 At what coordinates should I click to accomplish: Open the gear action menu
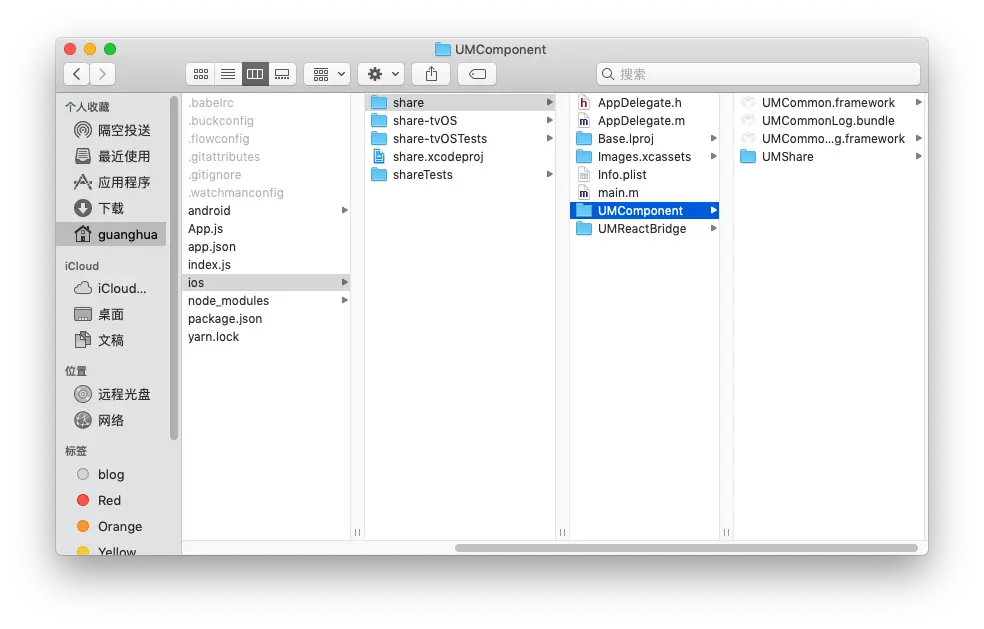(x=381, y=74)
